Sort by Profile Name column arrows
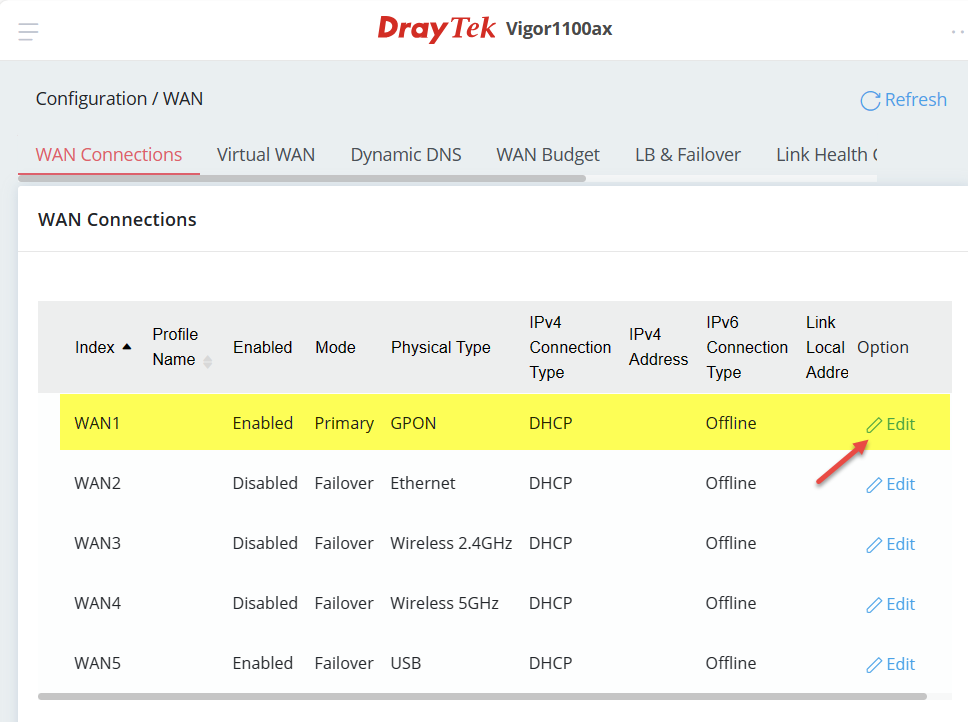The height and width of the screenshot is (722, 968). click(208, 361)
